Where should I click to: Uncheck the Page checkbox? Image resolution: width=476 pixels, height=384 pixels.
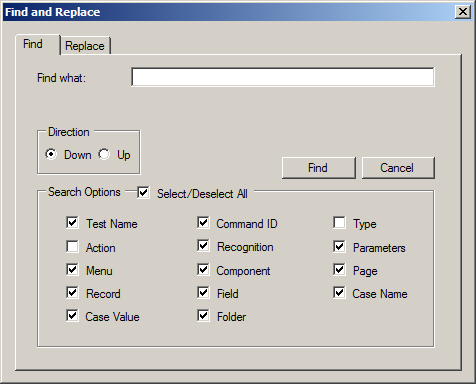click(339, 270)
